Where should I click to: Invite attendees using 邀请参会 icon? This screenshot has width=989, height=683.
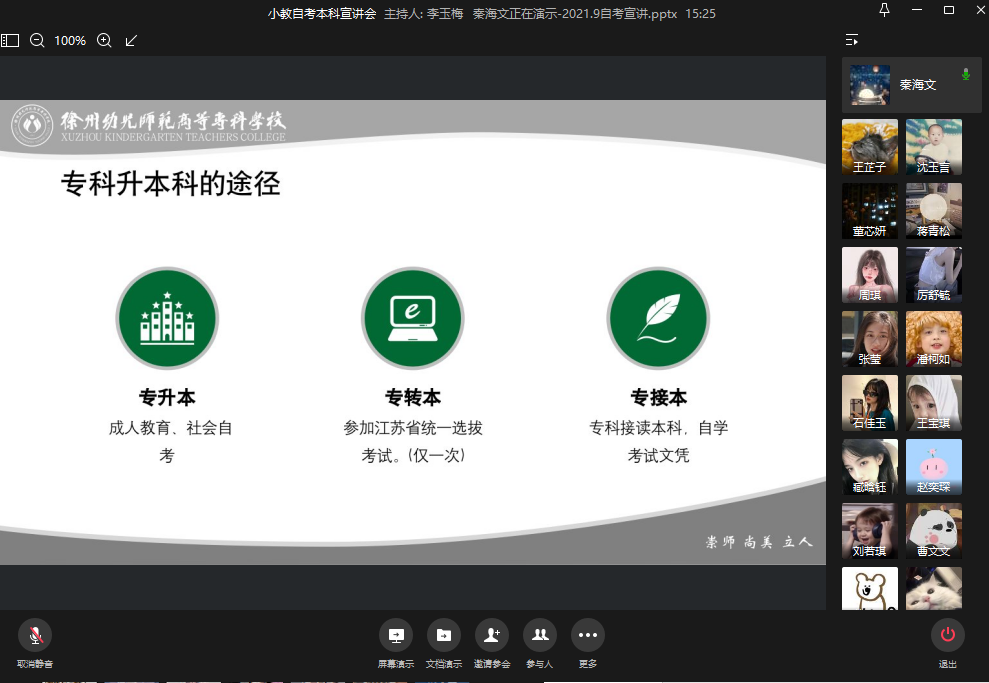(491, 635)
